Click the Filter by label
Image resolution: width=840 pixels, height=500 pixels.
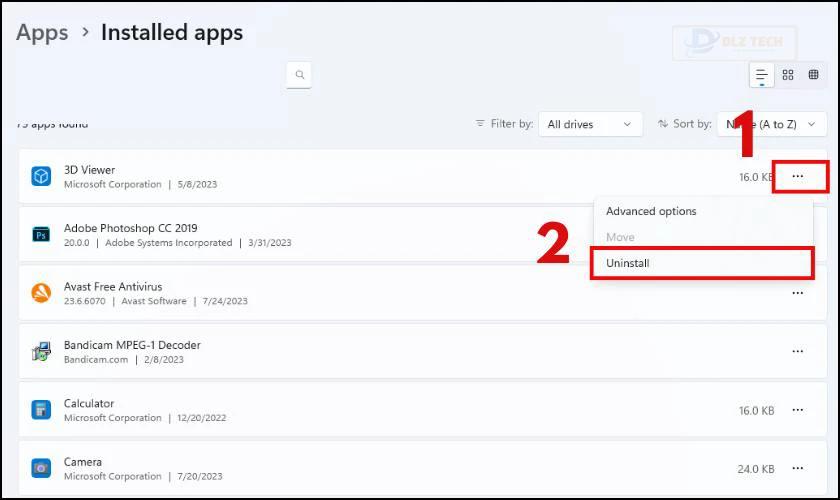pos(512,124)
